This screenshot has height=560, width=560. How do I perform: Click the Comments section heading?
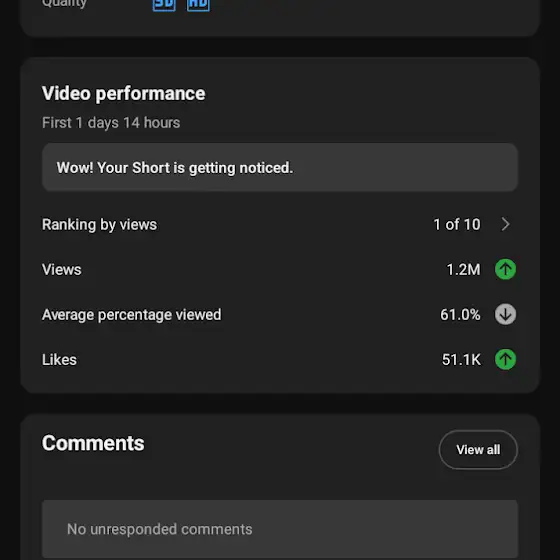pyautogui.click(x=93, y=443)
